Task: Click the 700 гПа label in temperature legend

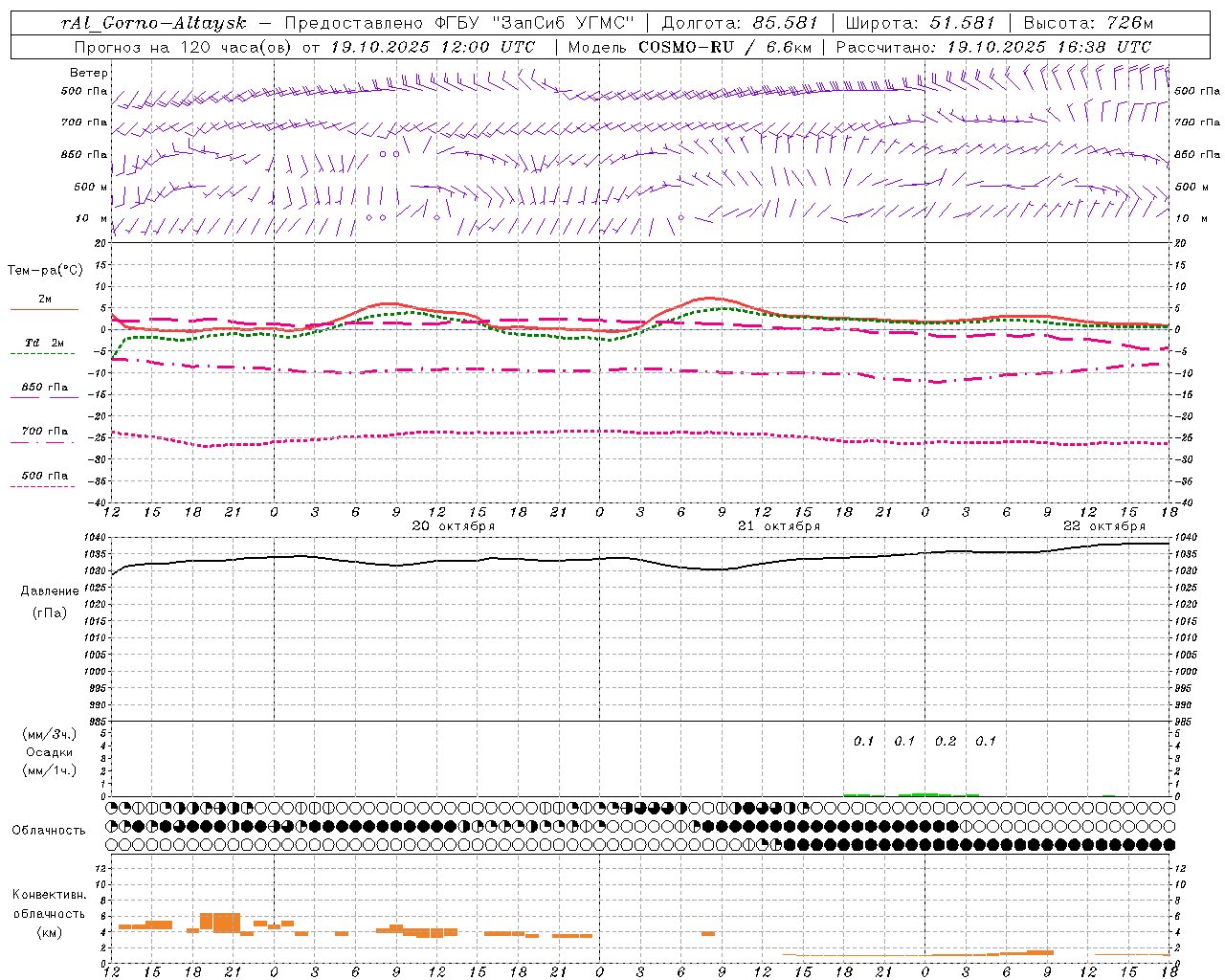Action: 45,432
